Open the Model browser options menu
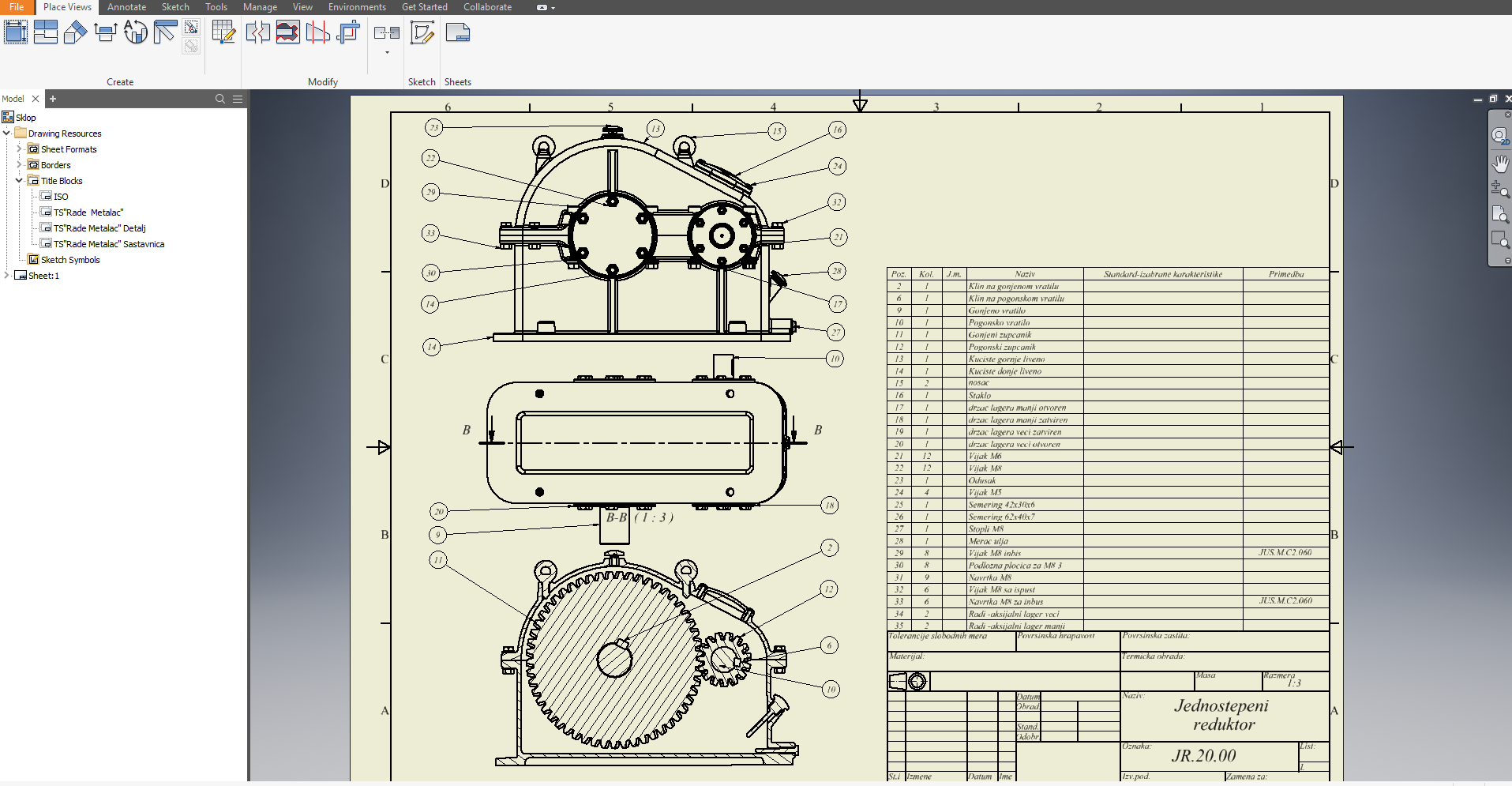The height and width of the screenshot is (786, 1512). [x=238, y=99]
